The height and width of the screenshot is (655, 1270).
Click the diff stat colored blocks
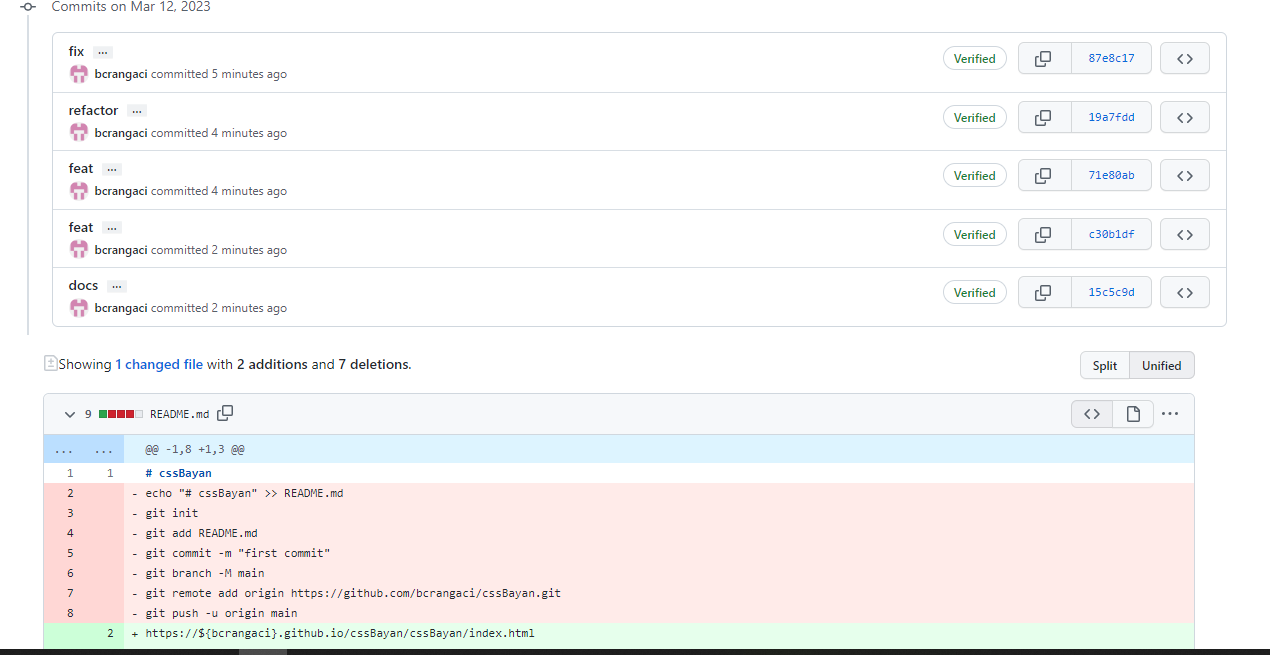(121, 414)
